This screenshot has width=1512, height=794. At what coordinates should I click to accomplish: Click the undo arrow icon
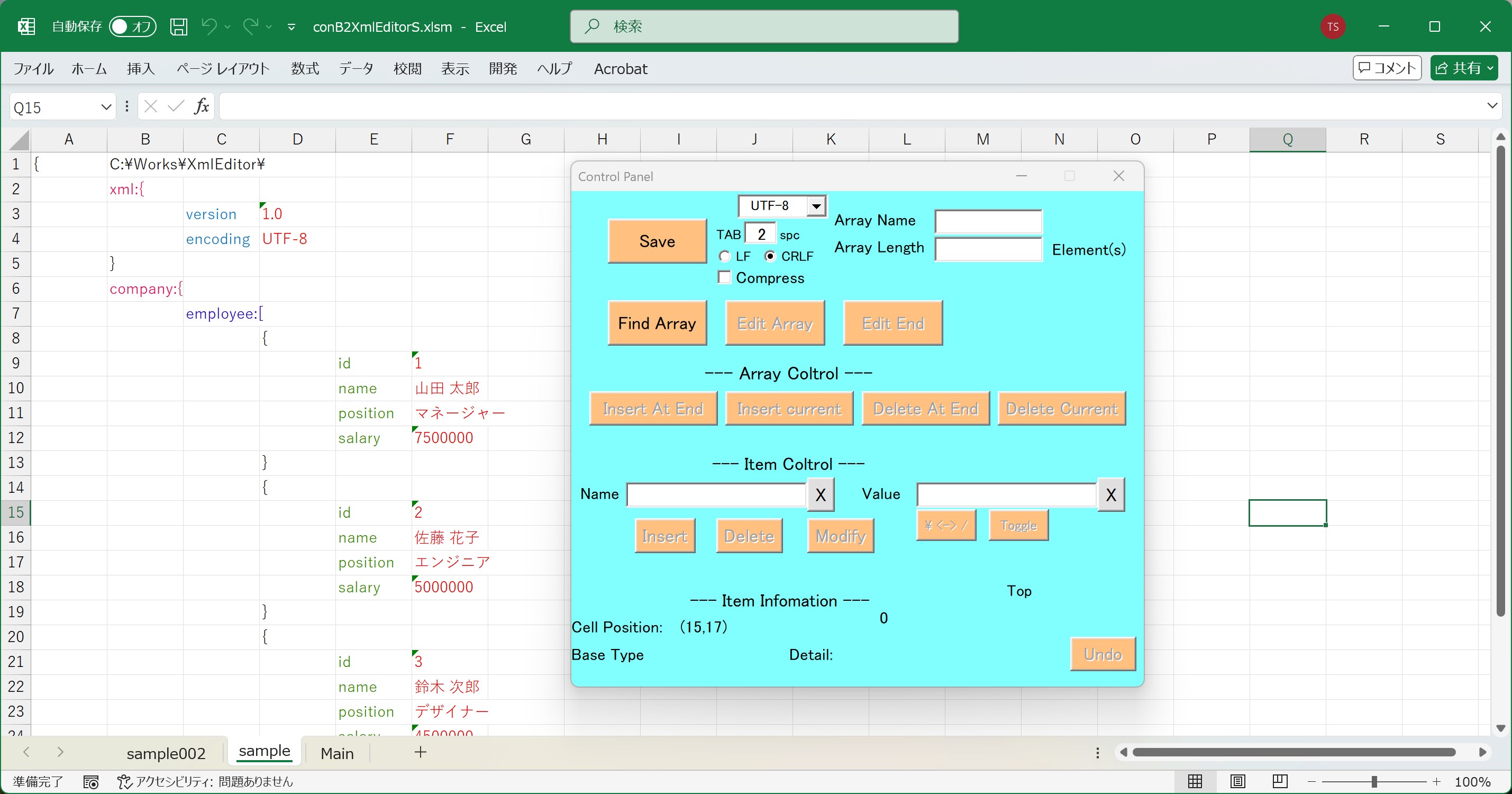click(x=209, y=26)
